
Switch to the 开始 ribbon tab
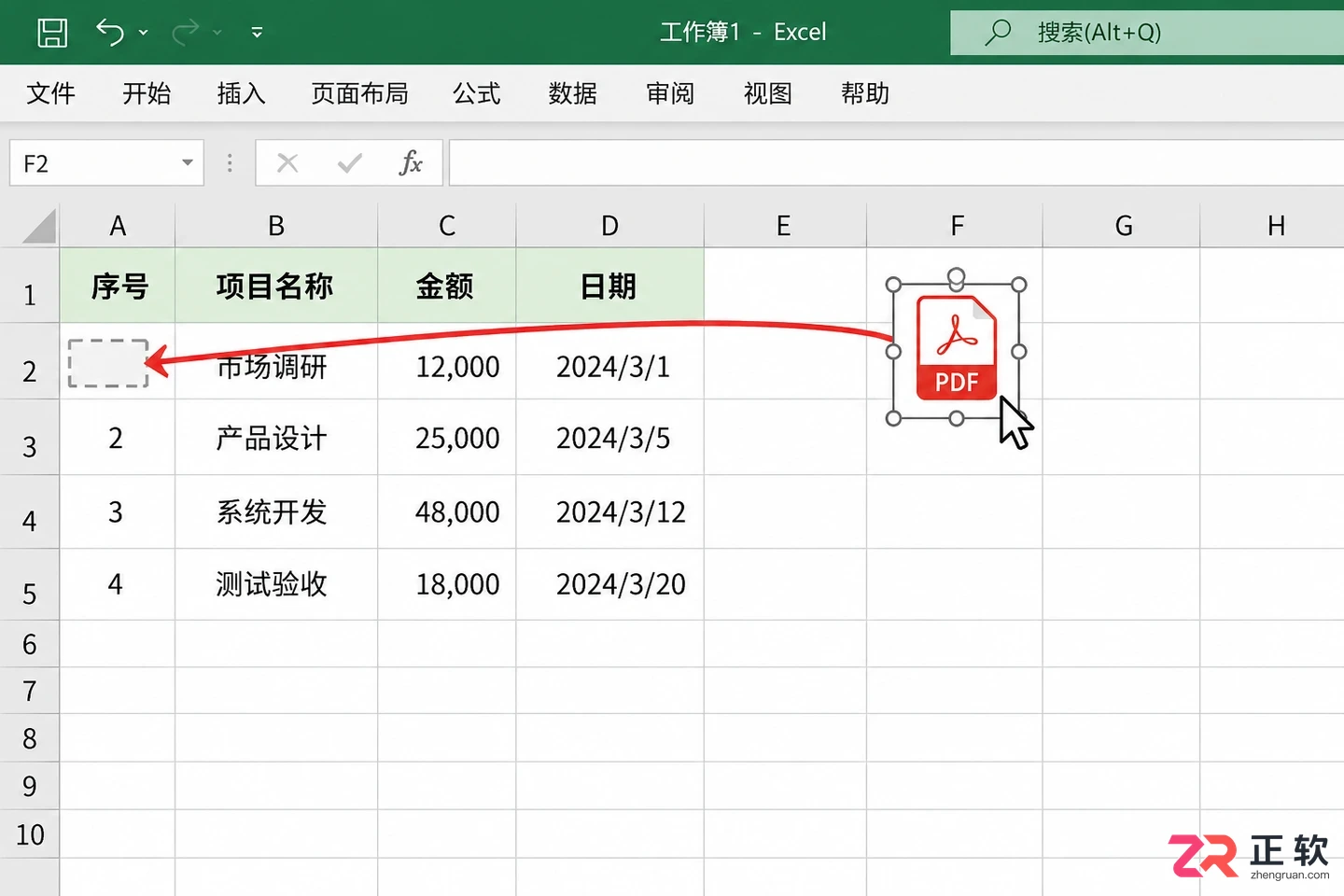point(147,93)
